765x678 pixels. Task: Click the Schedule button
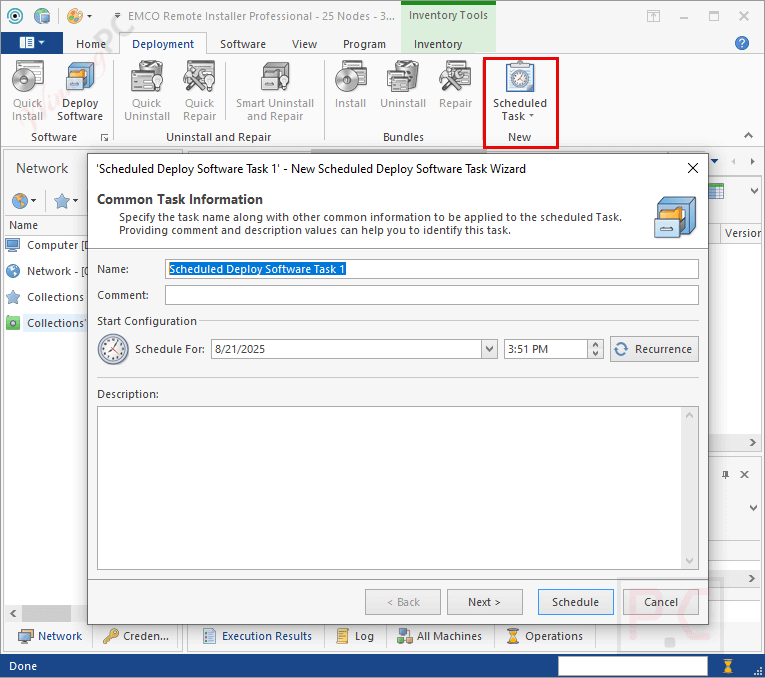pos(576,602)
